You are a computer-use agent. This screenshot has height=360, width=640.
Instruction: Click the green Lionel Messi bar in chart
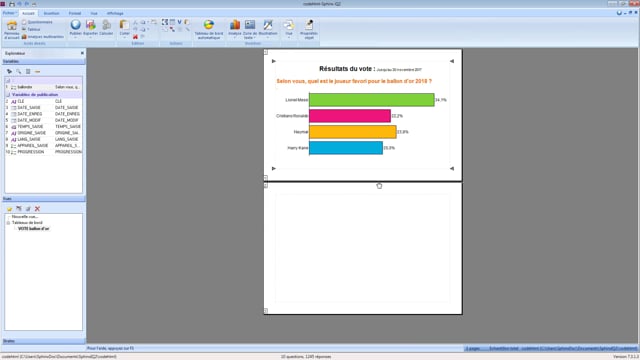[x=371, y=100]
